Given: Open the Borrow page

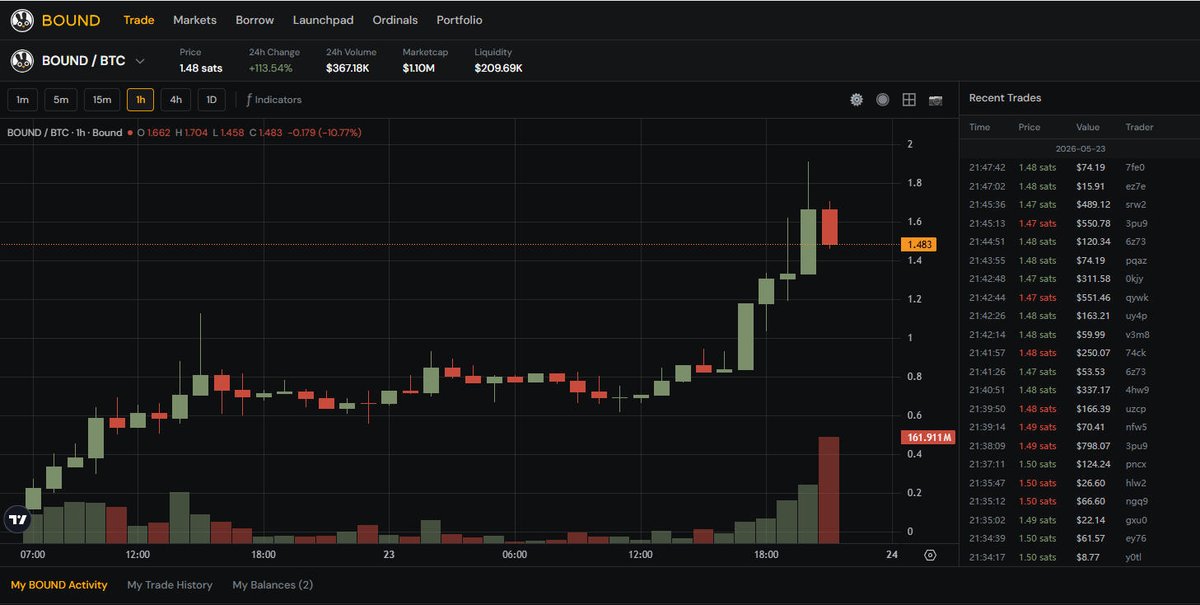Looking at the screenshot, I should coord(255,20).
